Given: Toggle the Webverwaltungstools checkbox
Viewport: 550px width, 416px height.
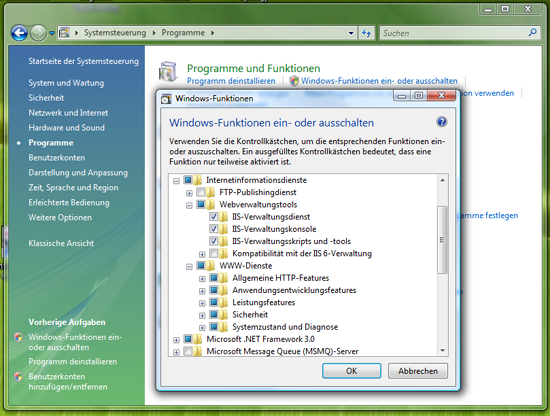Looking at the screenshot, I should pos(201,204).
